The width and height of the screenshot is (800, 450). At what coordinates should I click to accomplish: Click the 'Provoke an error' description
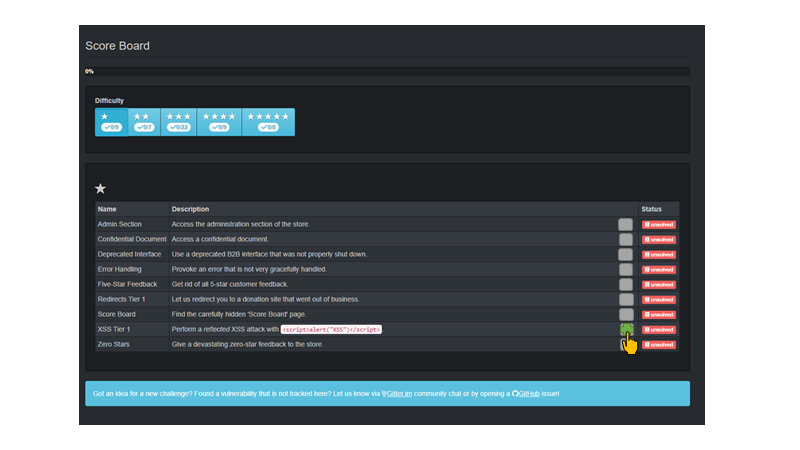coord(249,269)
